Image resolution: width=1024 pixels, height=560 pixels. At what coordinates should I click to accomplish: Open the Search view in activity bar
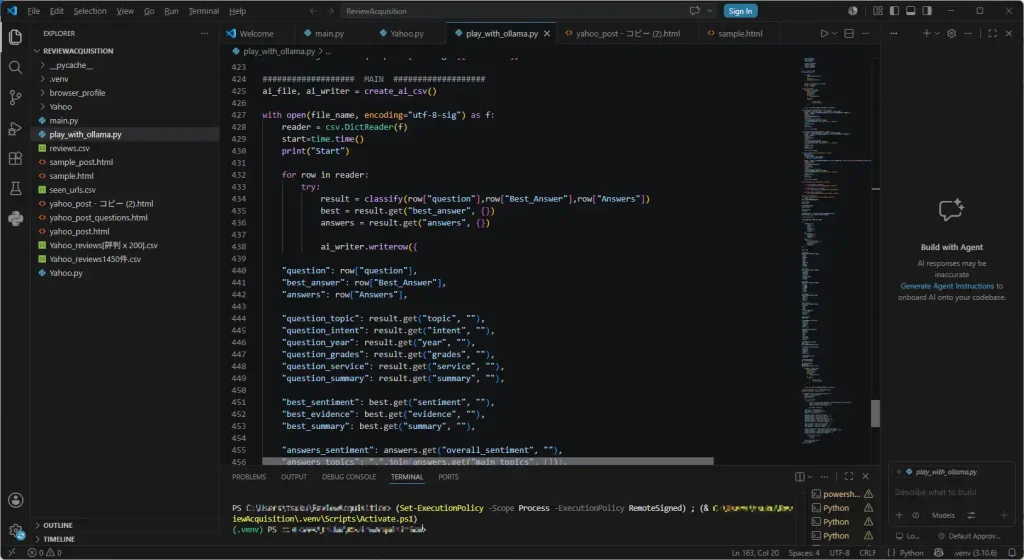15,67
